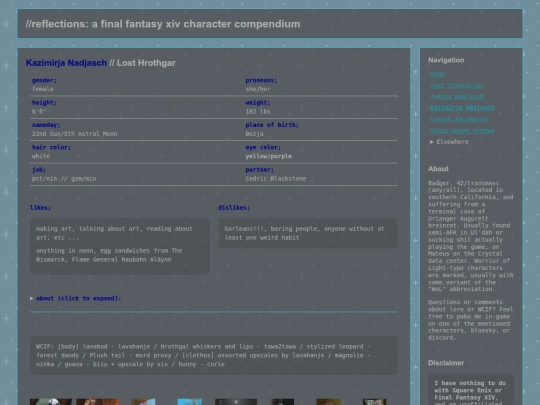Expand the Elsewhere section

tap(449, 142)
